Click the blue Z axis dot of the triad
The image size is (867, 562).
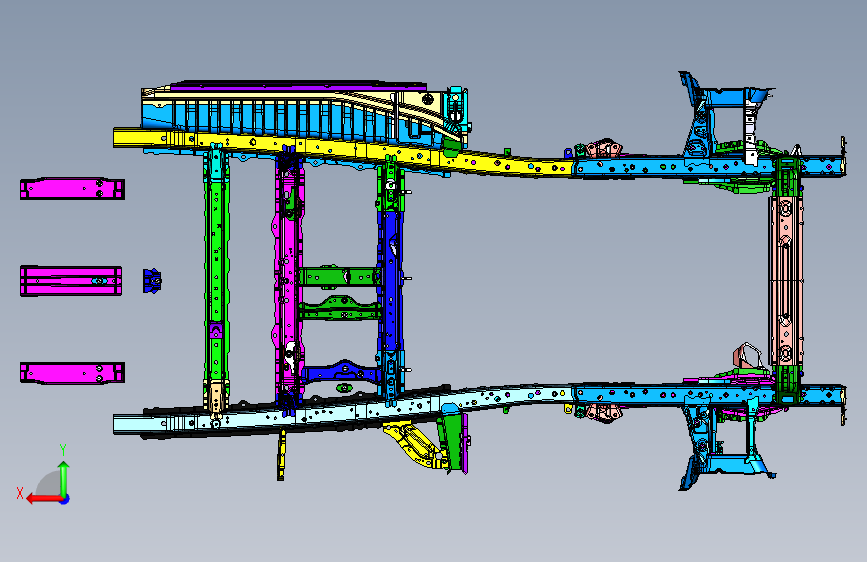(x=65, y=499)
